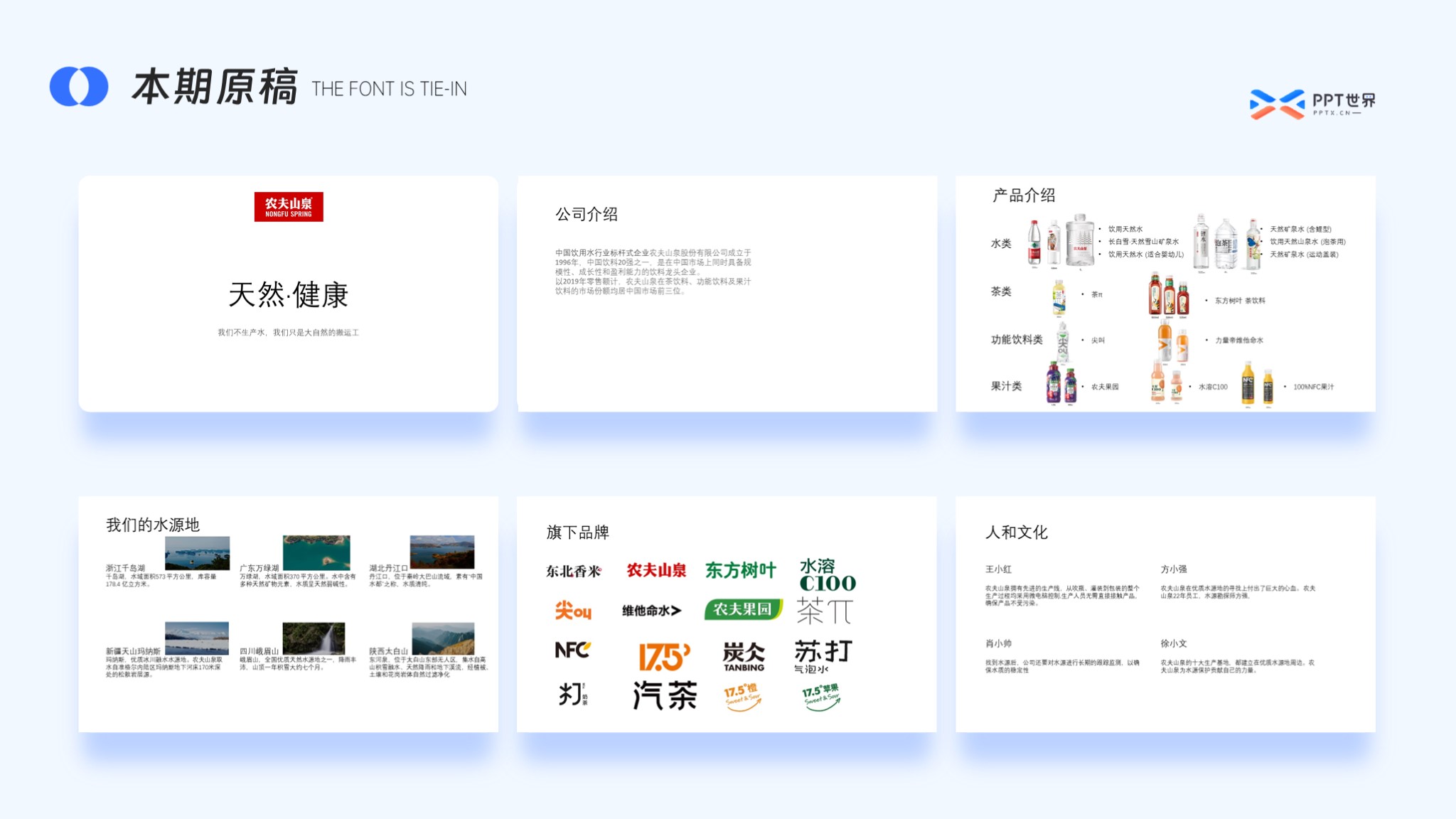This screenshot has width=1456, height=819.
Task: Click the 我们不生产水 slogan line
Action: 289,333
